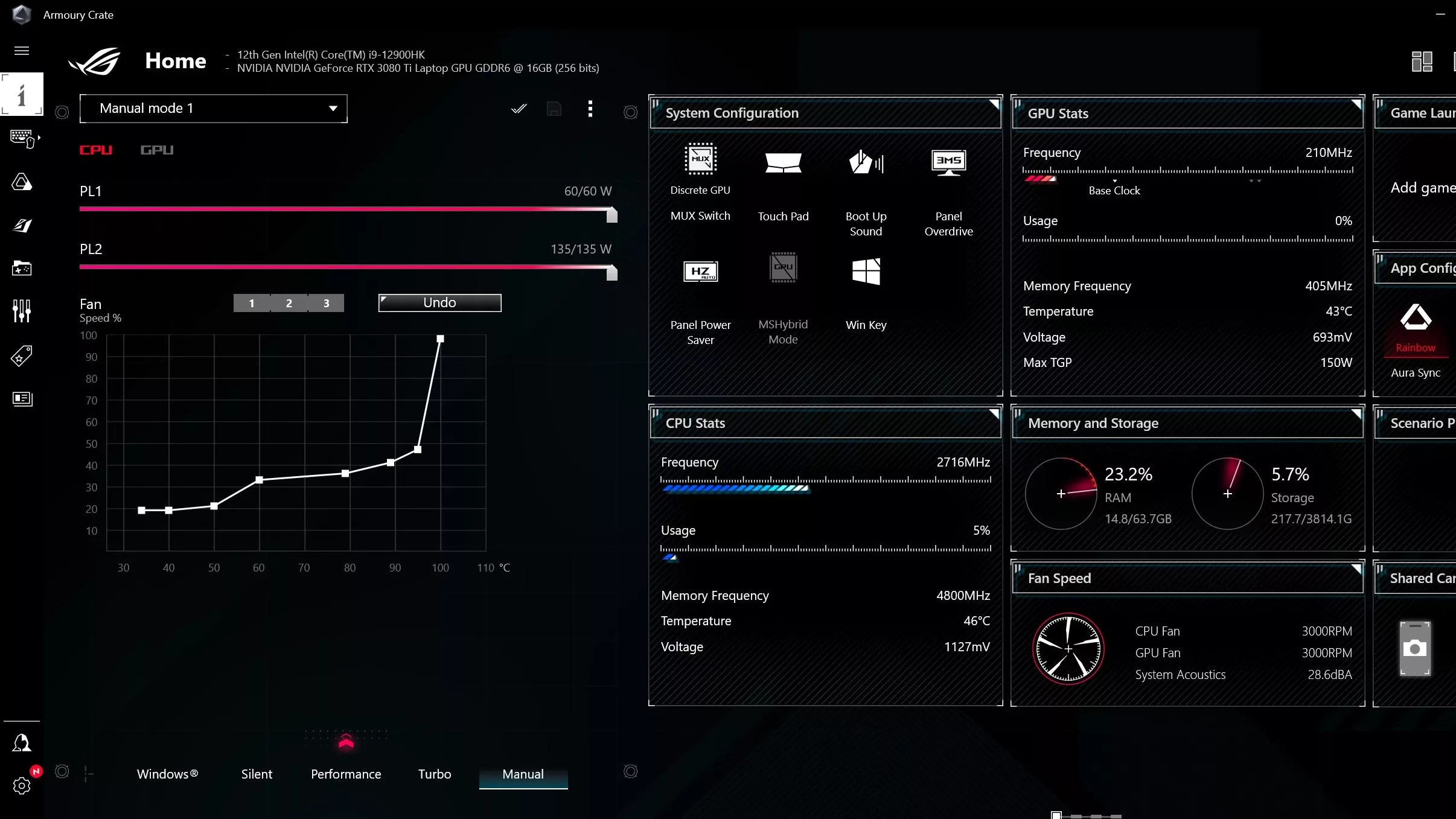The height and width of the screenshot is (819, 1456).
Task: Switch to the GPU tab
Action: [x=157, y=150]
